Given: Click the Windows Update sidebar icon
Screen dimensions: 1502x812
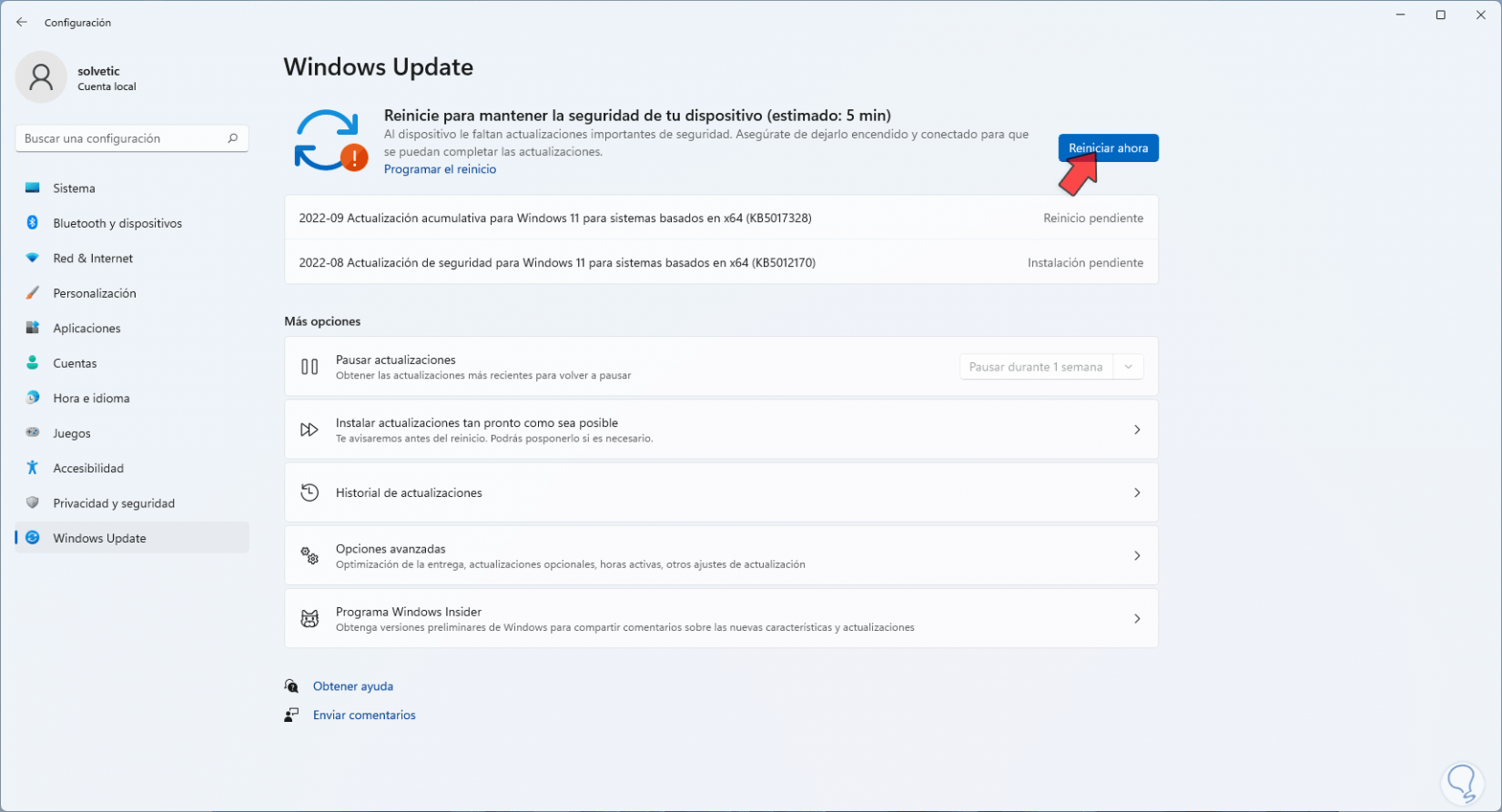Looking at the screenshot, I should 33,538.
